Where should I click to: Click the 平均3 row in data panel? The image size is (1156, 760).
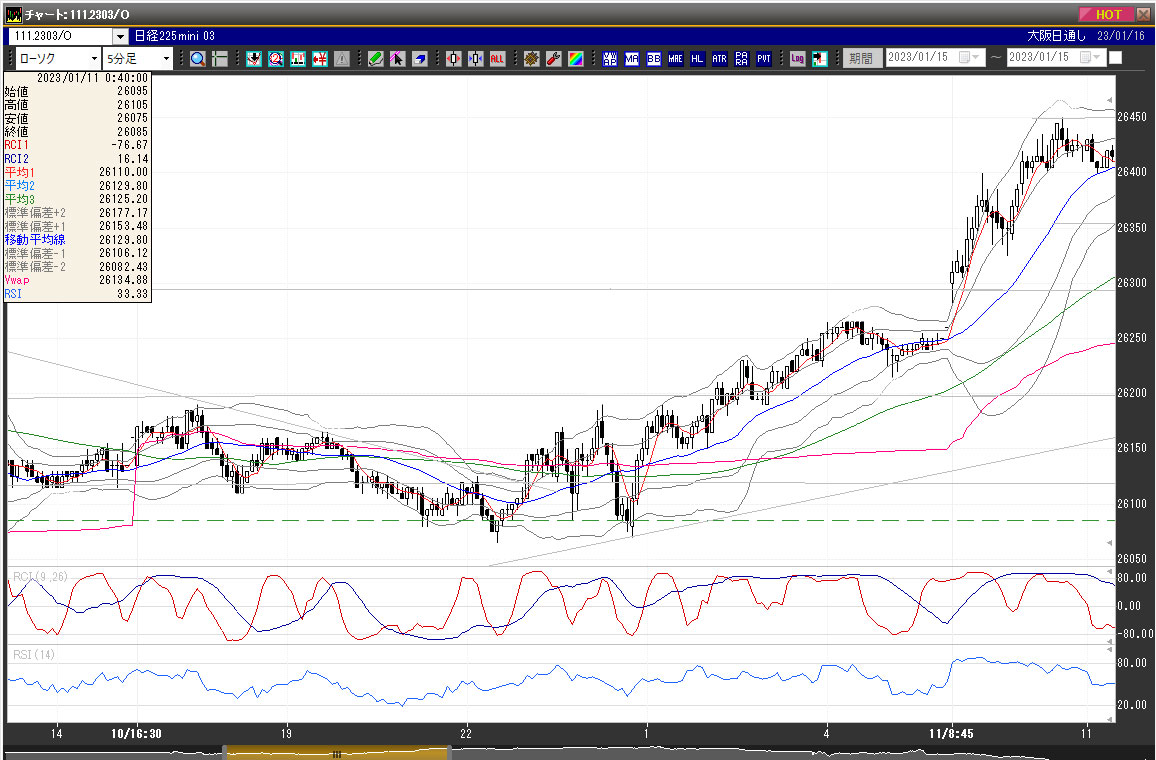click(x=77, y=199)
